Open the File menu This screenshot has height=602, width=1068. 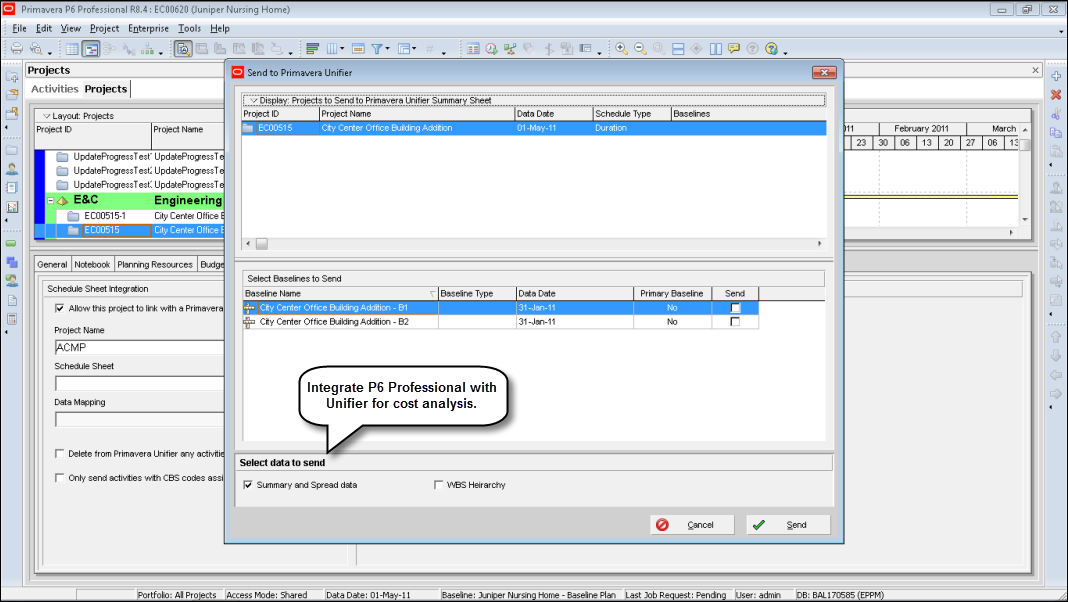click(x=19, y=29)
